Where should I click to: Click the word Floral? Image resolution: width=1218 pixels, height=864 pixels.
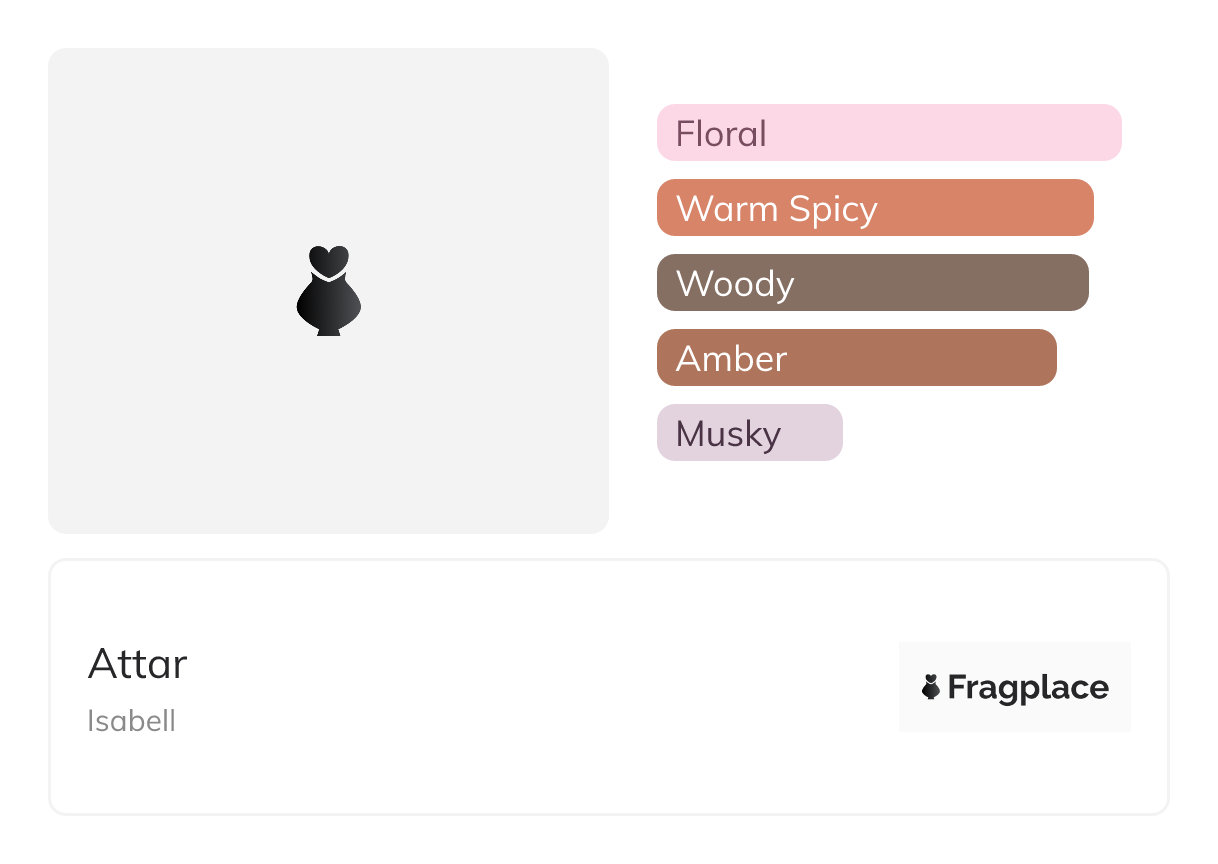click(721, 133)
